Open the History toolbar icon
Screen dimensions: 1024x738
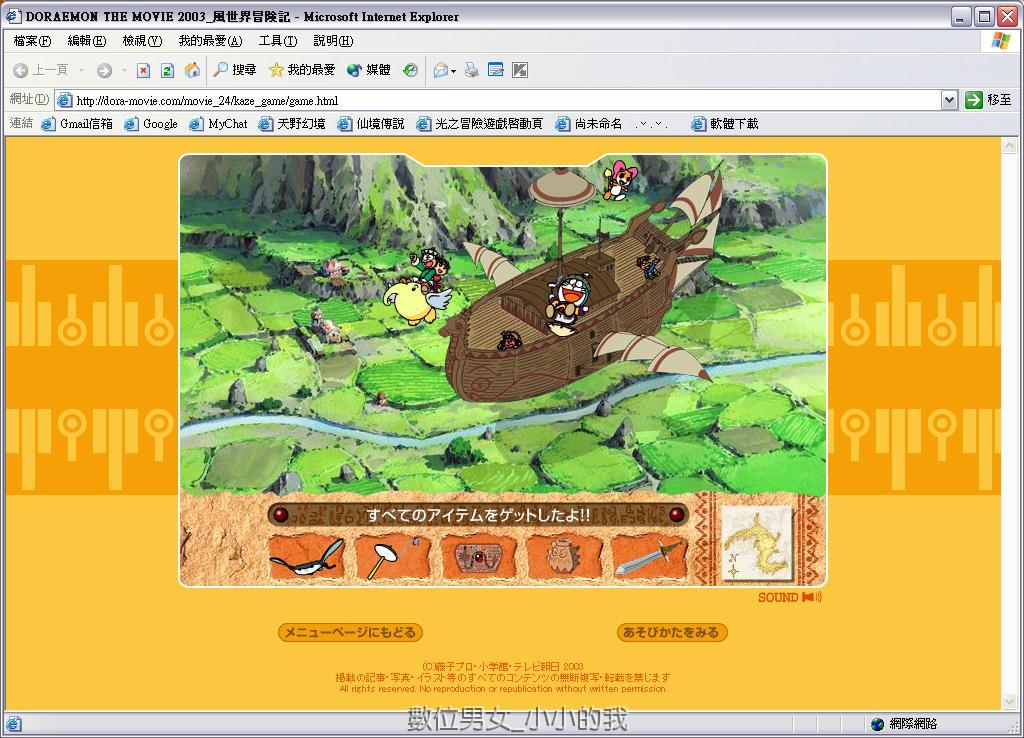click(410, 70)
